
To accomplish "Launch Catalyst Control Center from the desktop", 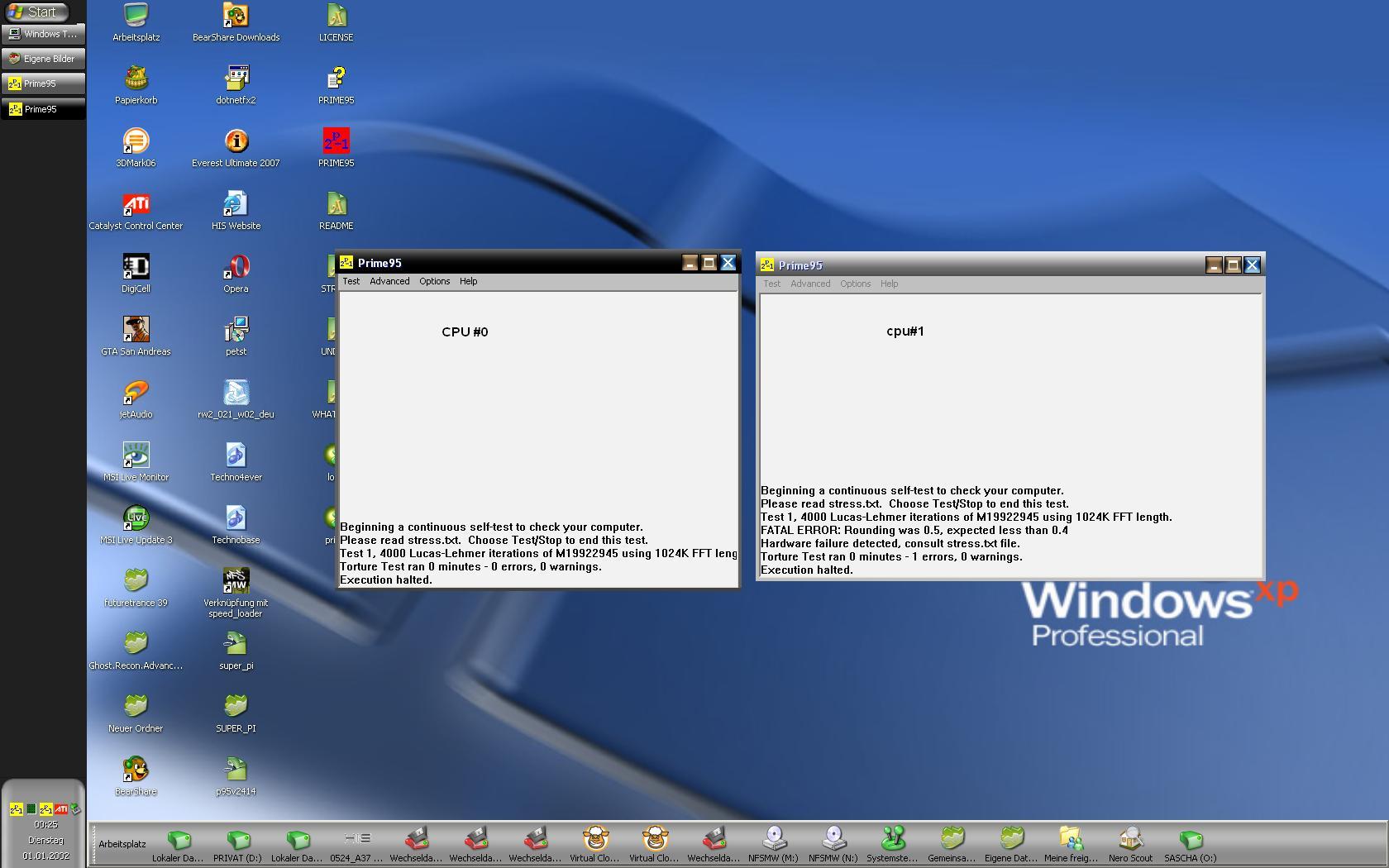I will [136, 211].
